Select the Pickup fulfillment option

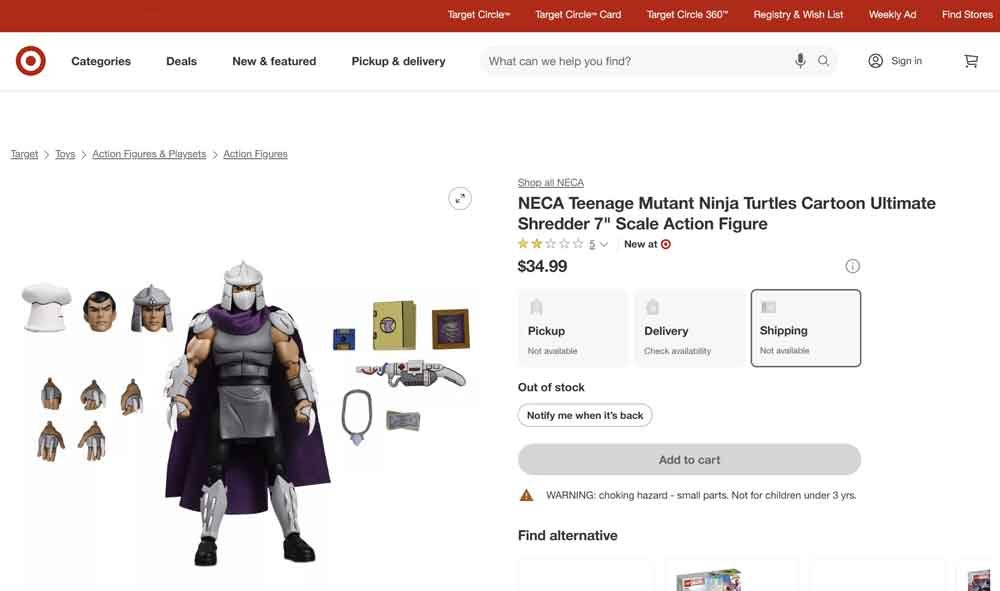[572, 327]
